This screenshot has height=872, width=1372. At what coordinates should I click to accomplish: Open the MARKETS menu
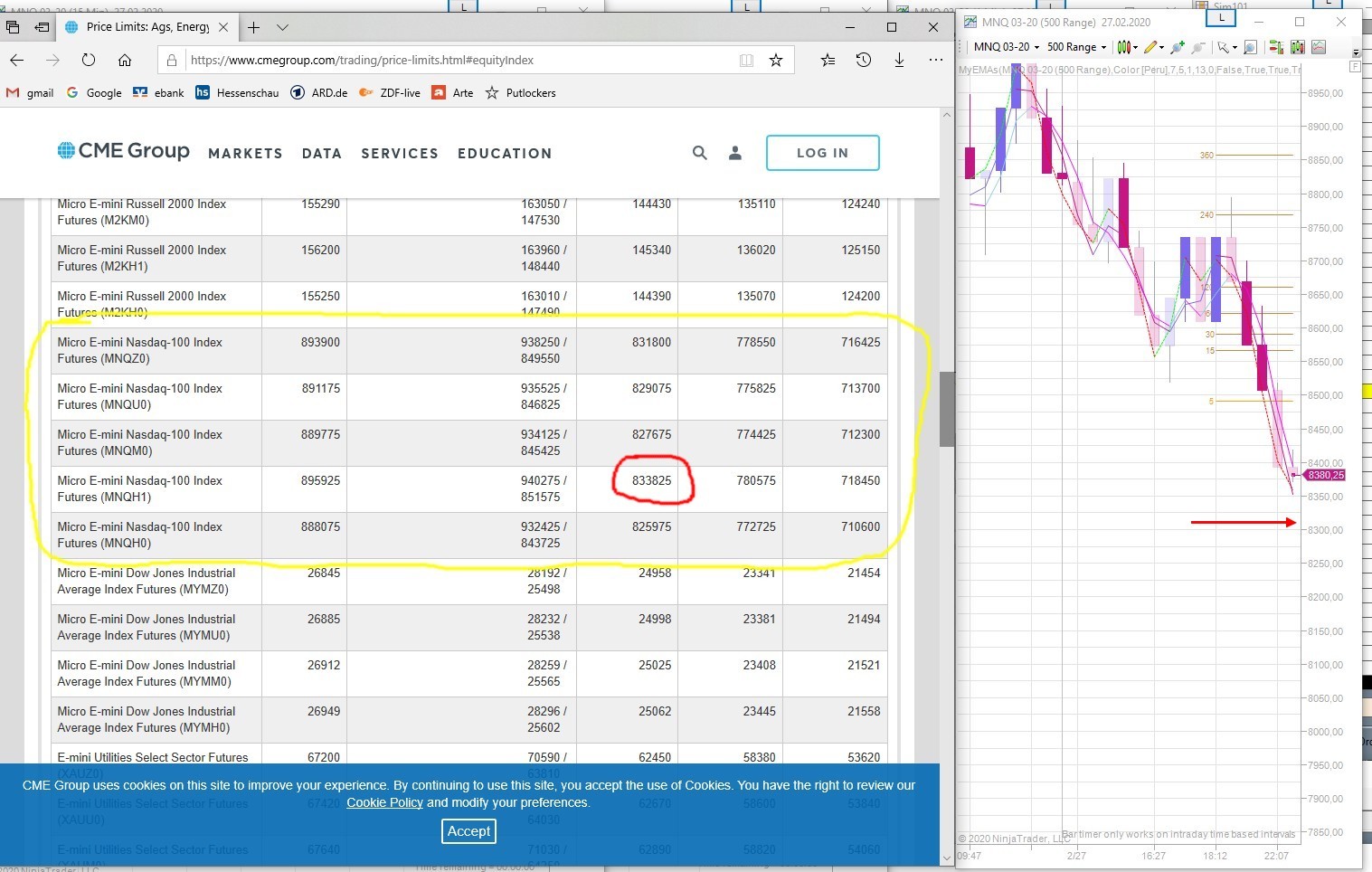245,154
